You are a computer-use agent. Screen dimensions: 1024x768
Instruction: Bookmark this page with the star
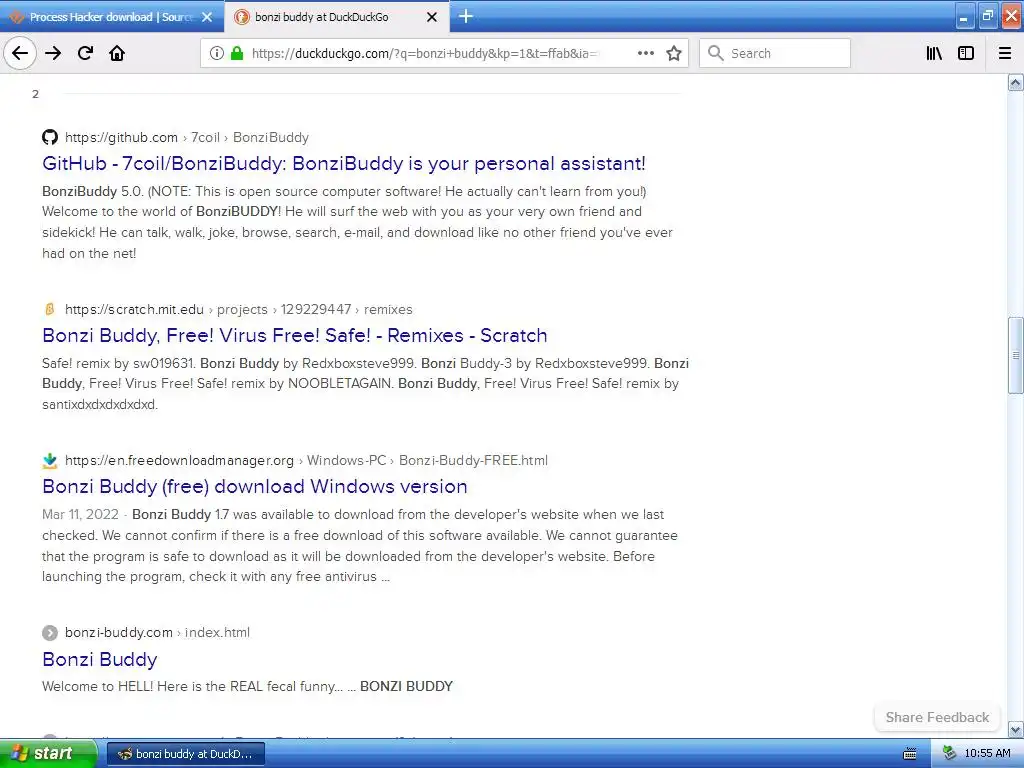tap(674, 53)
